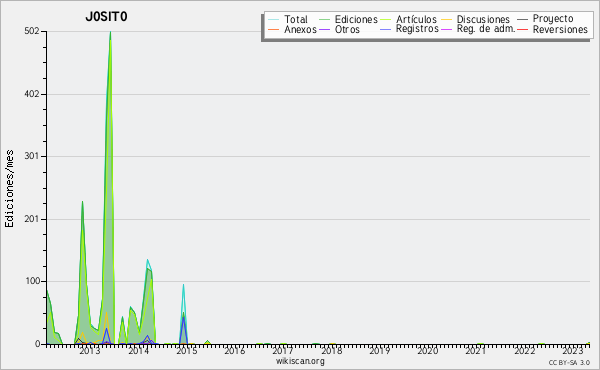Screen dimensions: 600x370
Task: Click the cyan Total color line swatch
Action: pyautogui.click(x=274, y=20)
